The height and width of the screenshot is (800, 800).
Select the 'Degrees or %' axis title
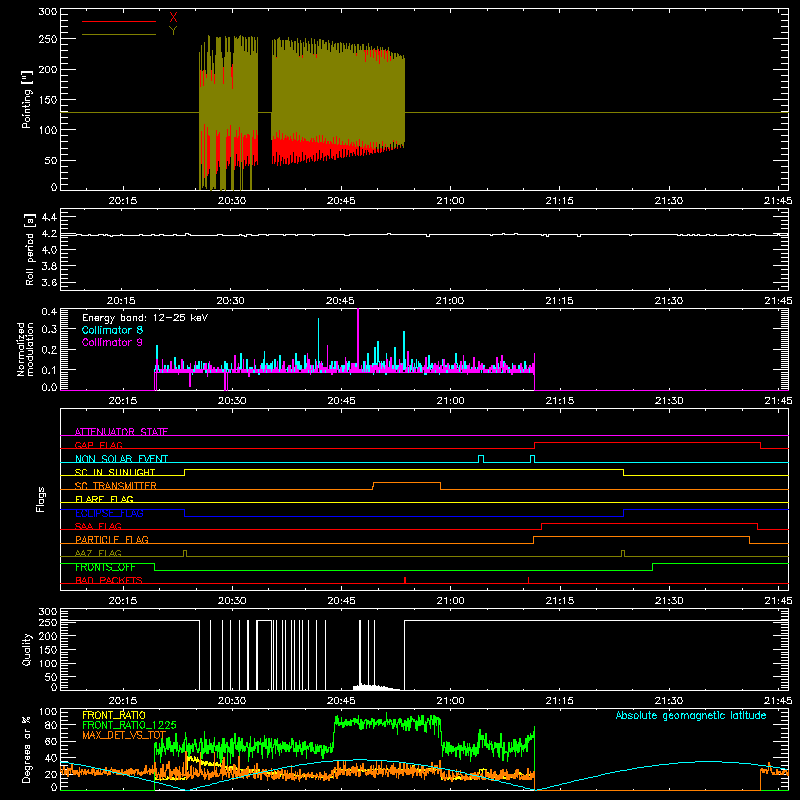click(x=27, y=749)
